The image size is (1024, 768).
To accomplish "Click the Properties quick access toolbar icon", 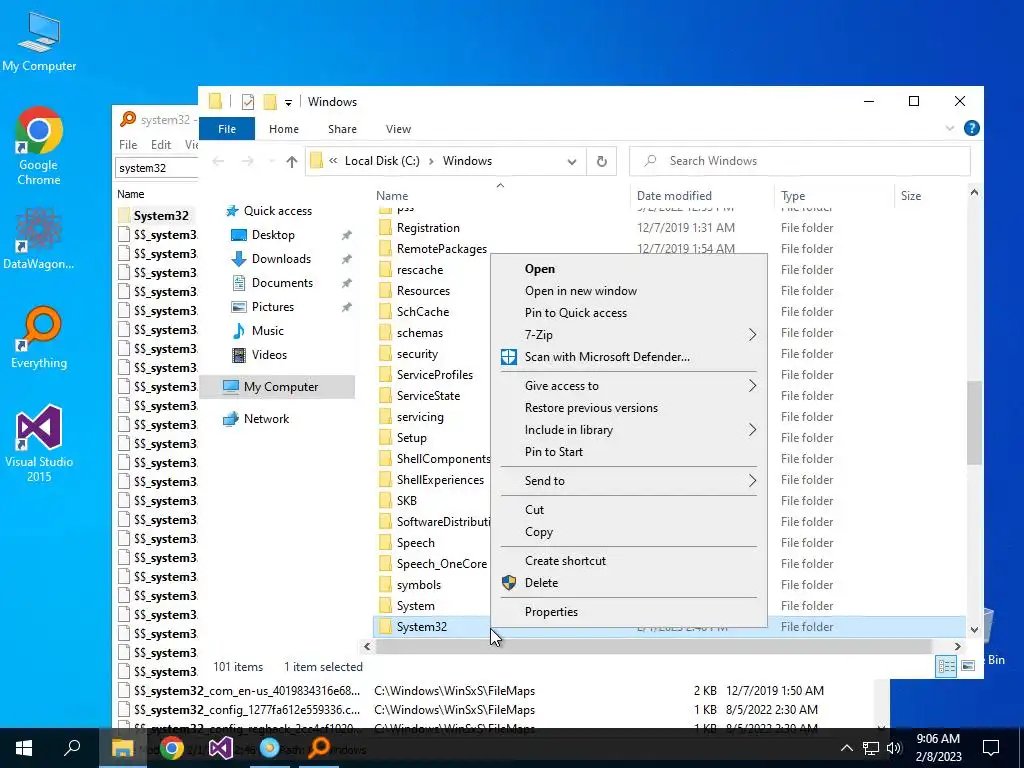I will [248, 102].
